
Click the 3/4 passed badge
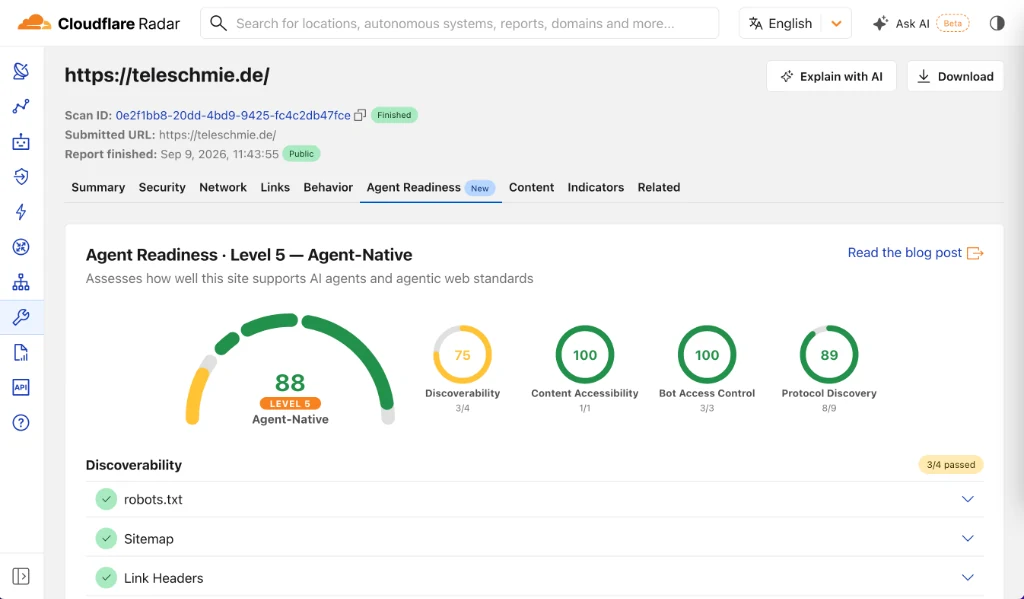coord(951,465)
